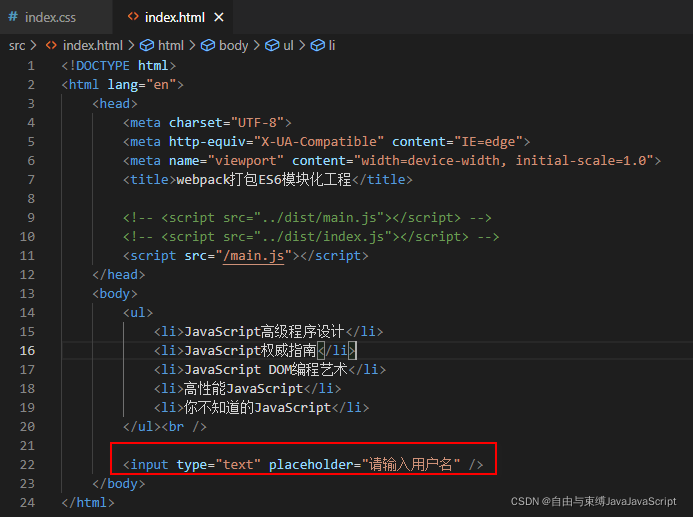Open the index.html breadcrumb item
693x517 pixels.
point(93,46)
